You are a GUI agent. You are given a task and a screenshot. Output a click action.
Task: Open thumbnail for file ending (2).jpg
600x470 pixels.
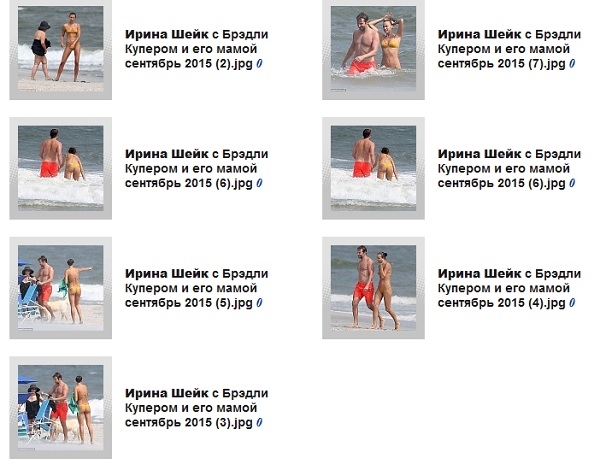pos(60,49)
